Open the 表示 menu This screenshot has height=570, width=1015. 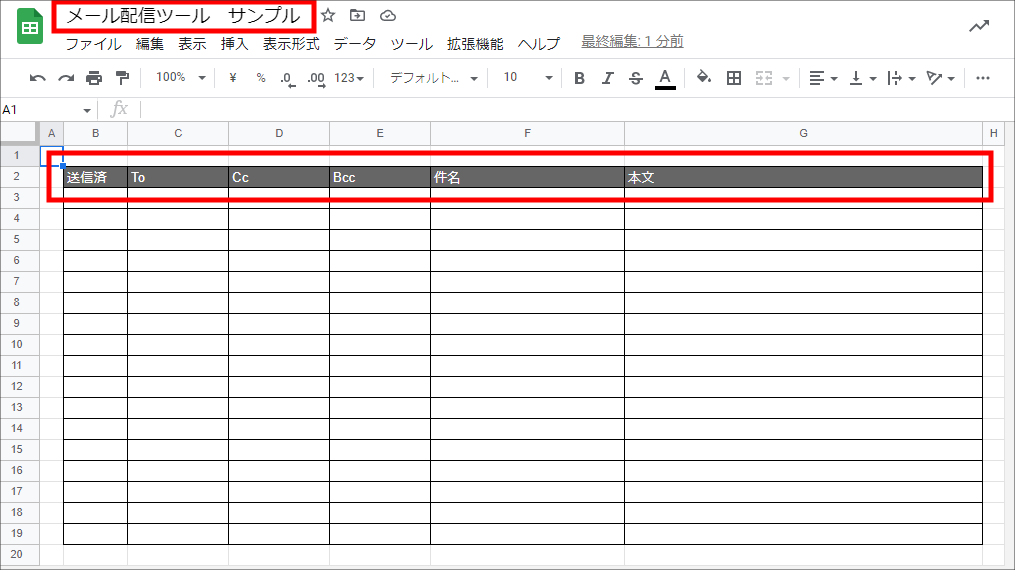coord(192,44)
